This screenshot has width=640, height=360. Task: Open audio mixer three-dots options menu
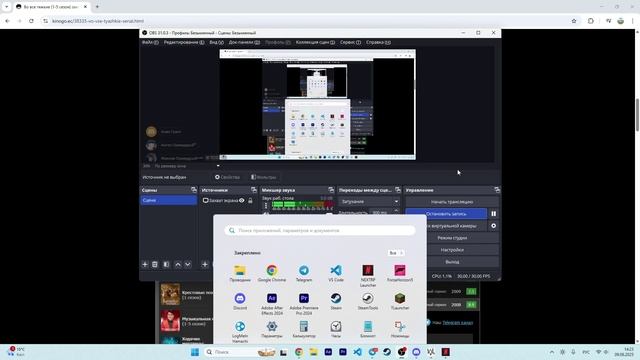point(266,205)
